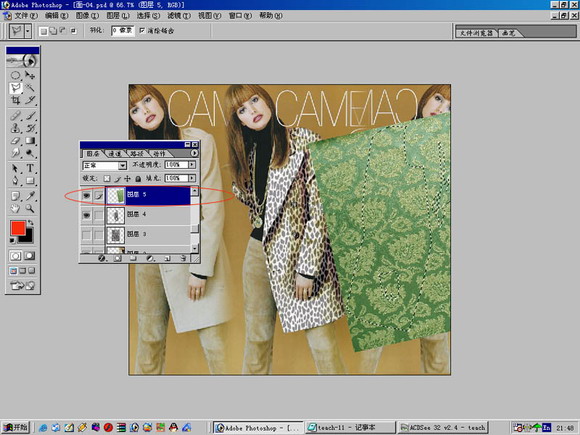Select the Move tool
Image resolution: width=580 pixels, height=435 pixels.
tap(30, 75)
